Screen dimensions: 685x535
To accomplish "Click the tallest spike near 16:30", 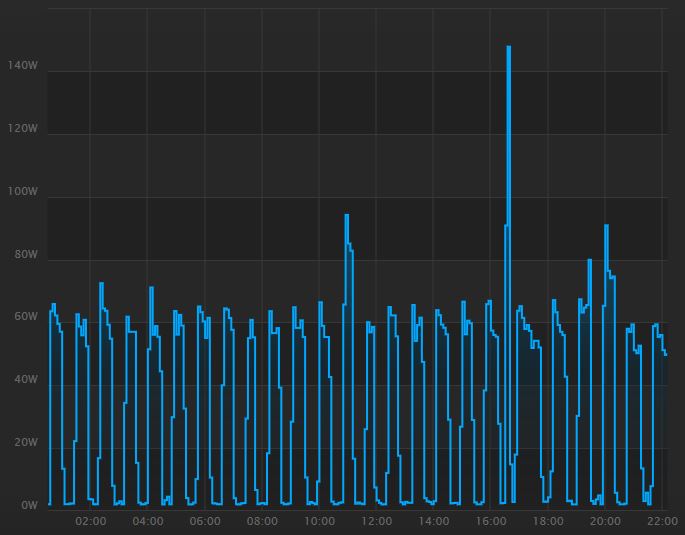I will point(508,47).
